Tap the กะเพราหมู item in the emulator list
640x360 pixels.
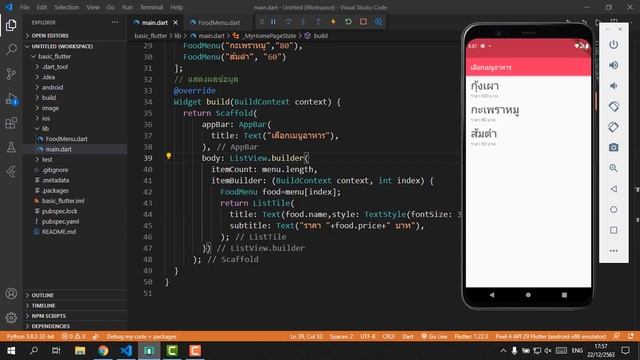pos(528,113)
